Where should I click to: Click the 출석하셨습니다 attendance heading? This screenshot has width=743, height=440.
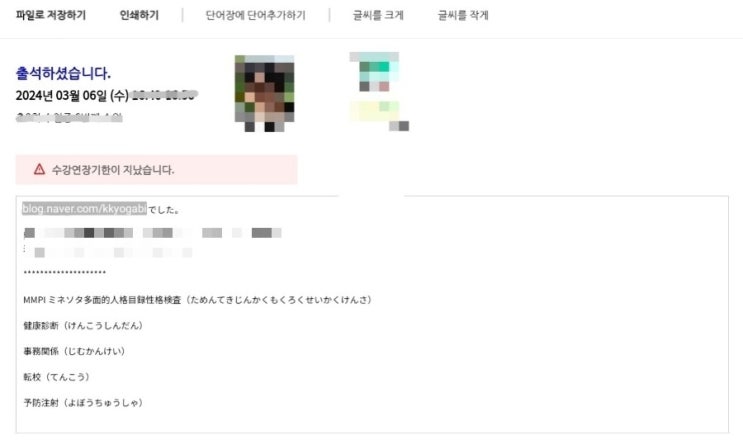(63, 73)
